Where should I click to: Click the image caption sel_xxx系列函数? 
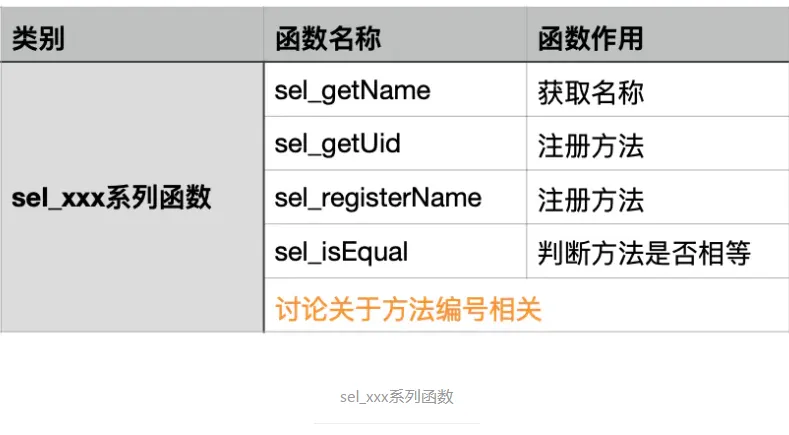point(397,397)
